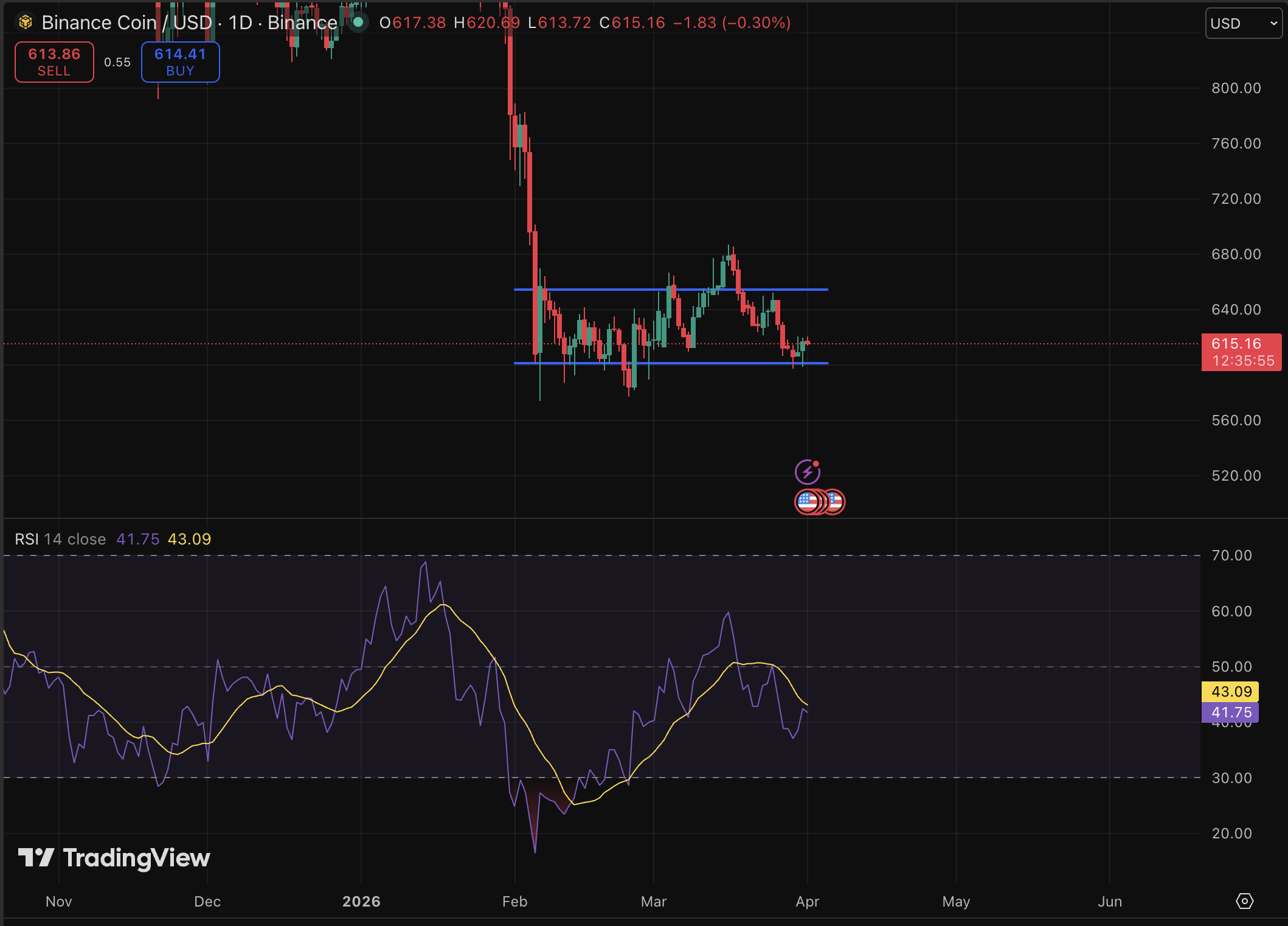Click the 615.16 price label on right axis
The image size is (1288, 926).
coord(1241,344)
